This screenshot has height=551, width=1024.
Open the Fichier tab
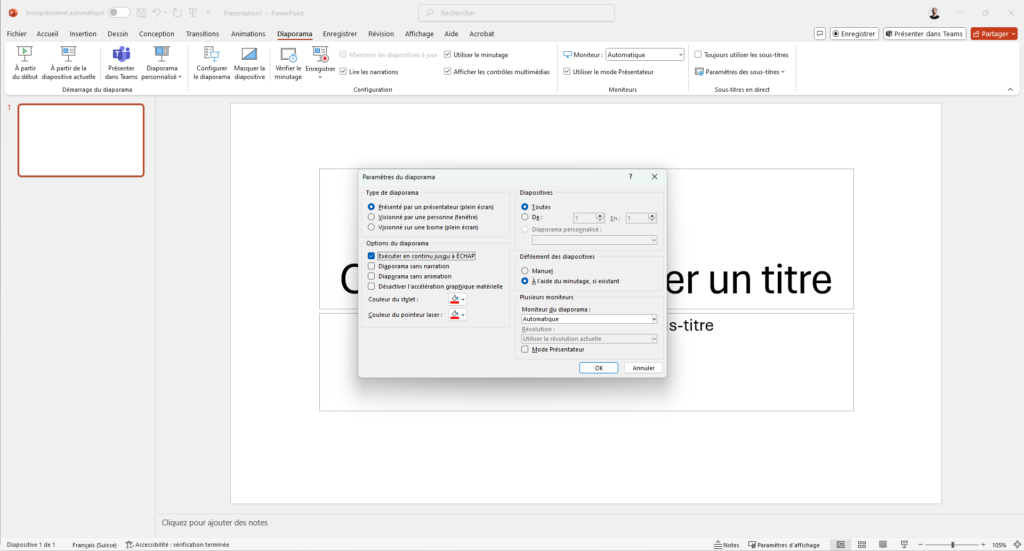[x=16, y=34]
